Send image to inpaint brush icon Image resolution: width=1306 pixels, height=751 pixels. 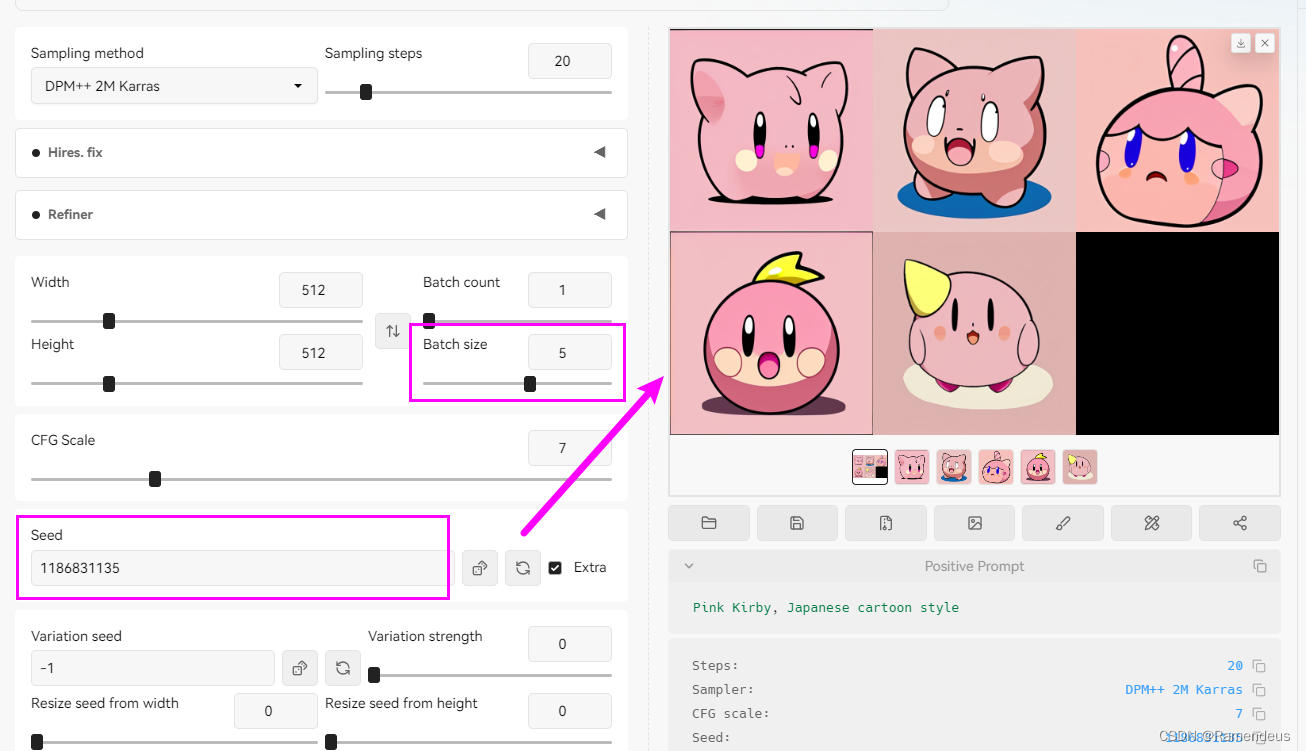coord(1063,523)
